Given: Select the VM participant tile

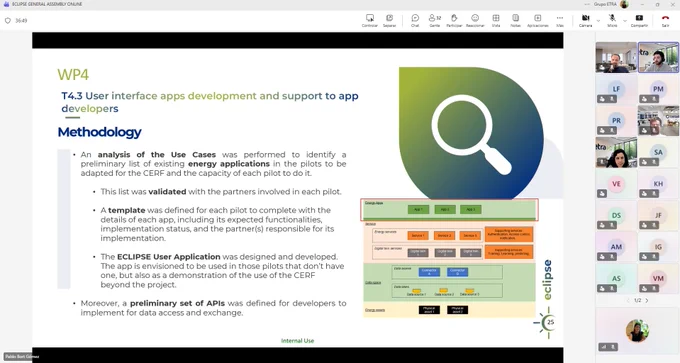Looking at the screenshot, I should click(x=658, y=279).
